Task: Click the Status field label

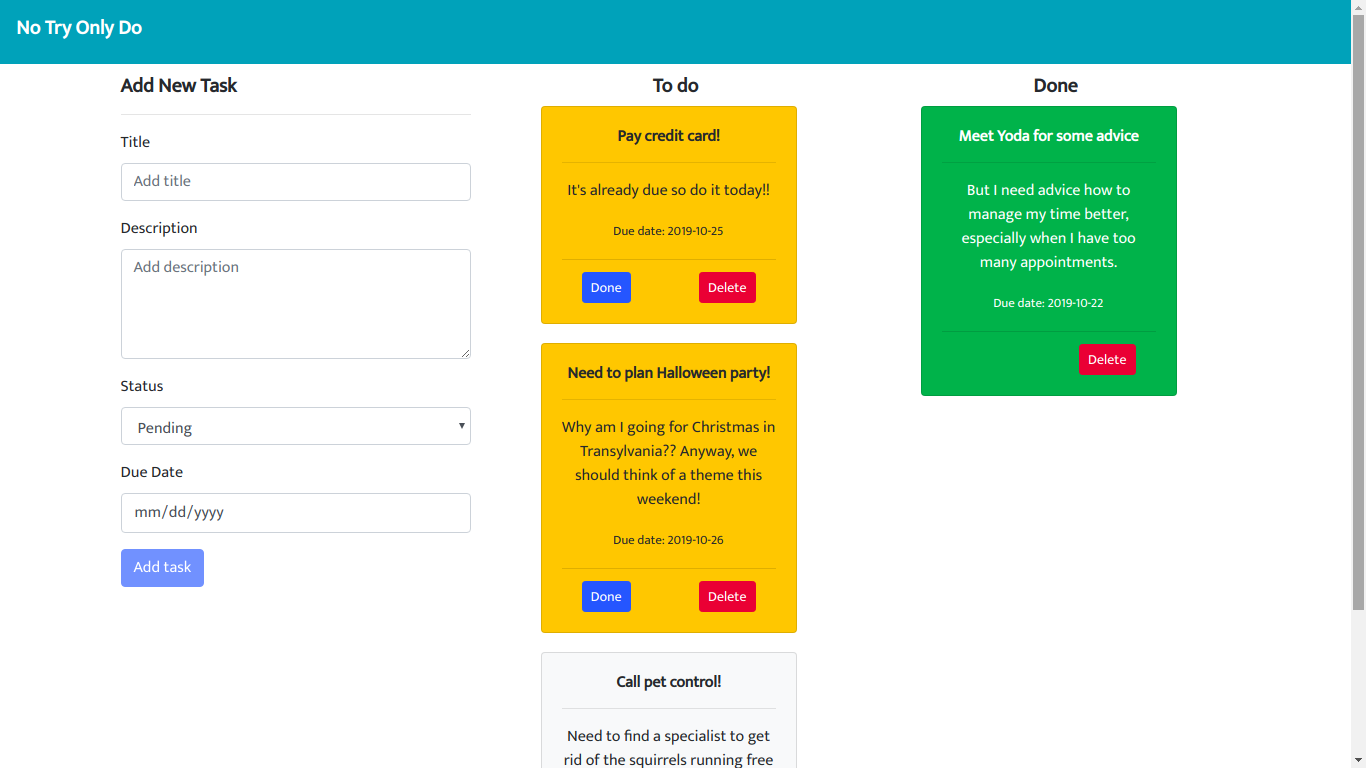Action: tap(142, 387)
